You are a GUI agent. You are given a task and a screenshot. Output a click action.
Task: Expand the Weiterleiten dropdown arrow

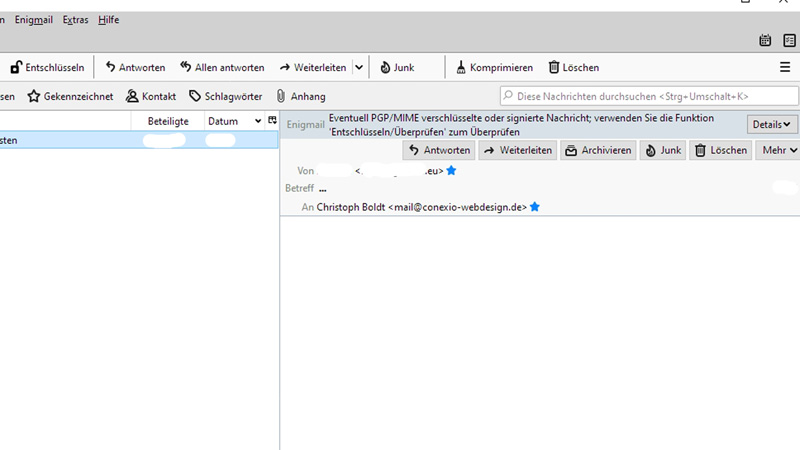[358, 67]
